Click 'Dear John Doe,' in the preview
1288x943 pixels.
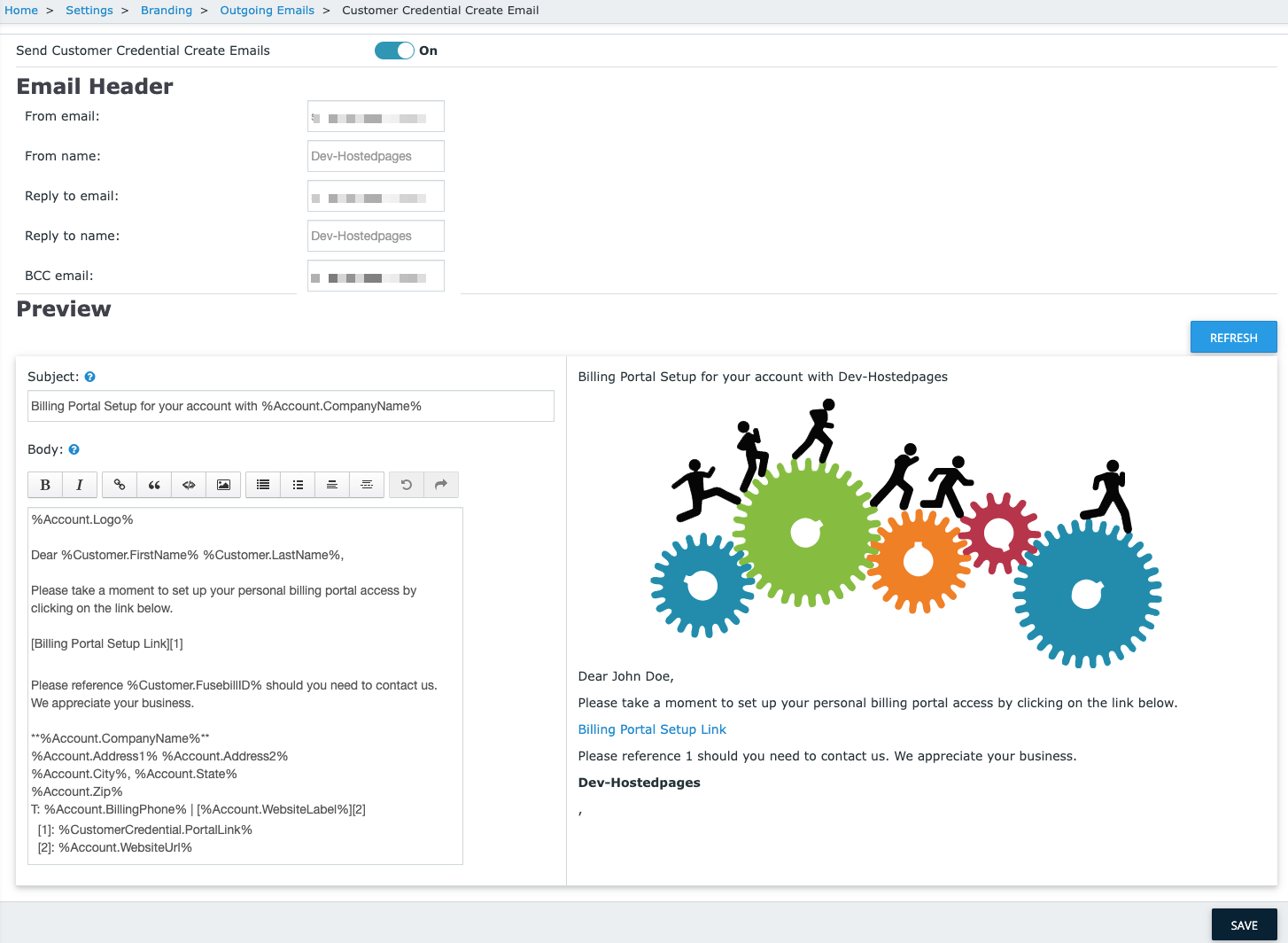tap(625, 676)
